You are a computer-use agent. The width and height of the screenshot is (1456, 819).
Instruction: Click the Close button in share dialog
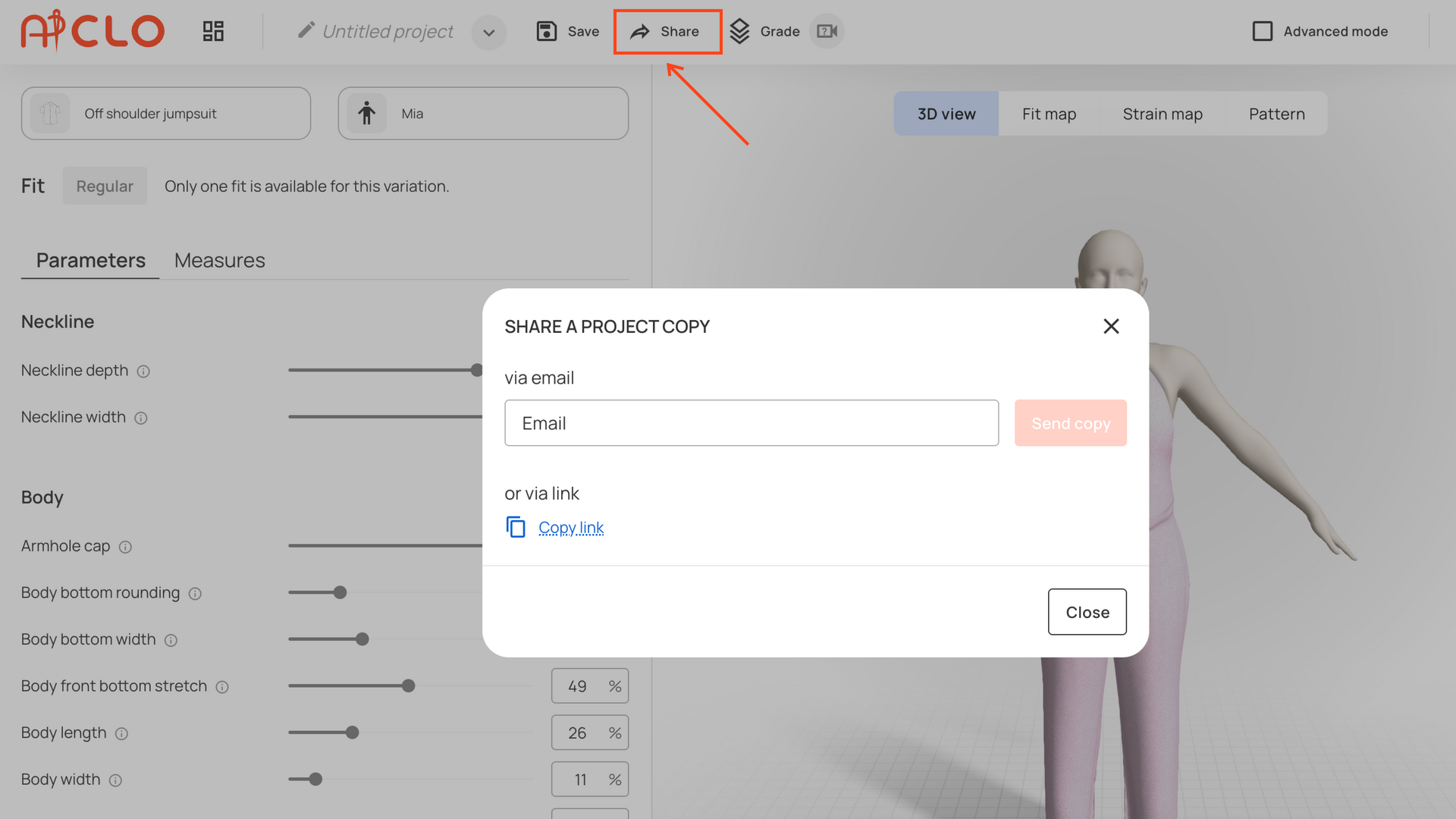[1087, 612]
